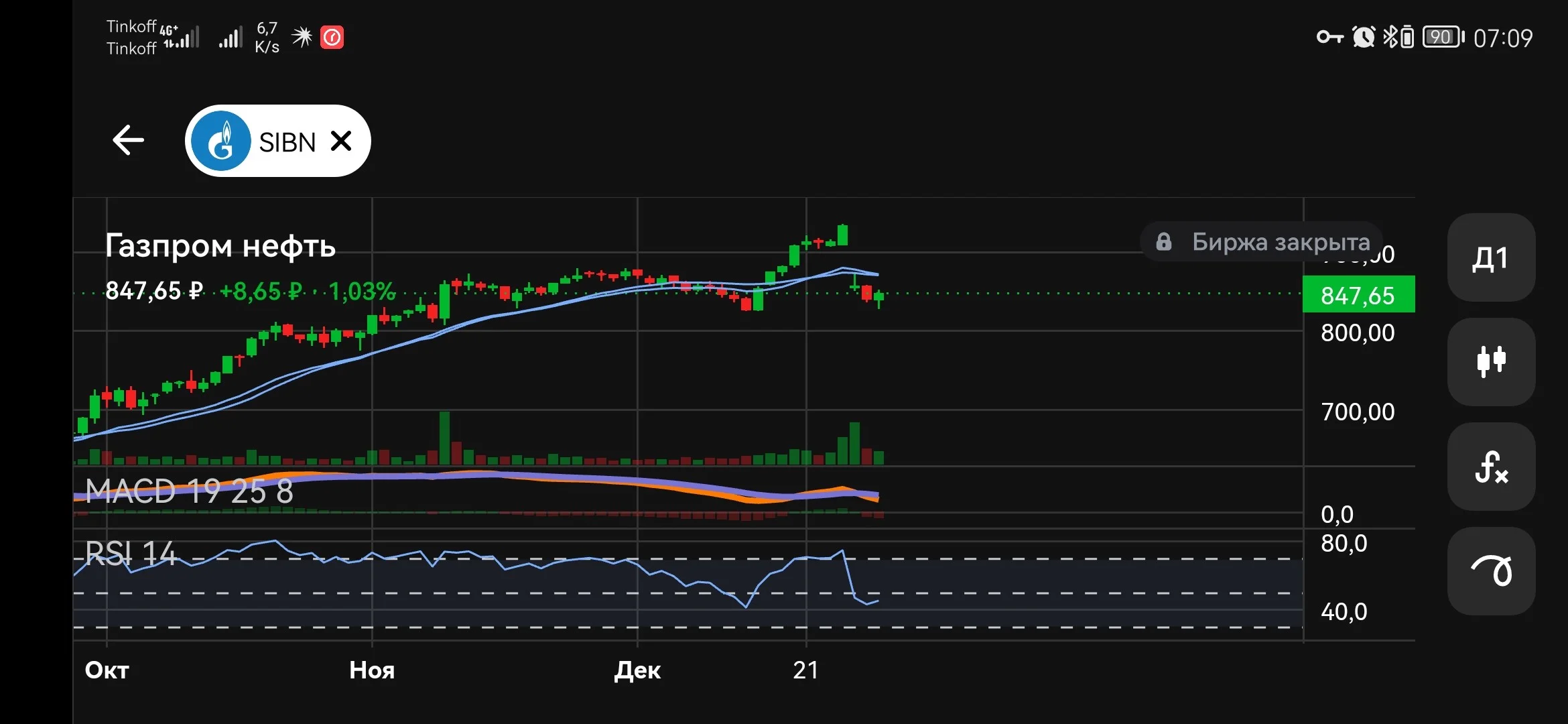Select the drawing curve tool
This screenshot has width=1568, height=724.
click(1491, 571)
